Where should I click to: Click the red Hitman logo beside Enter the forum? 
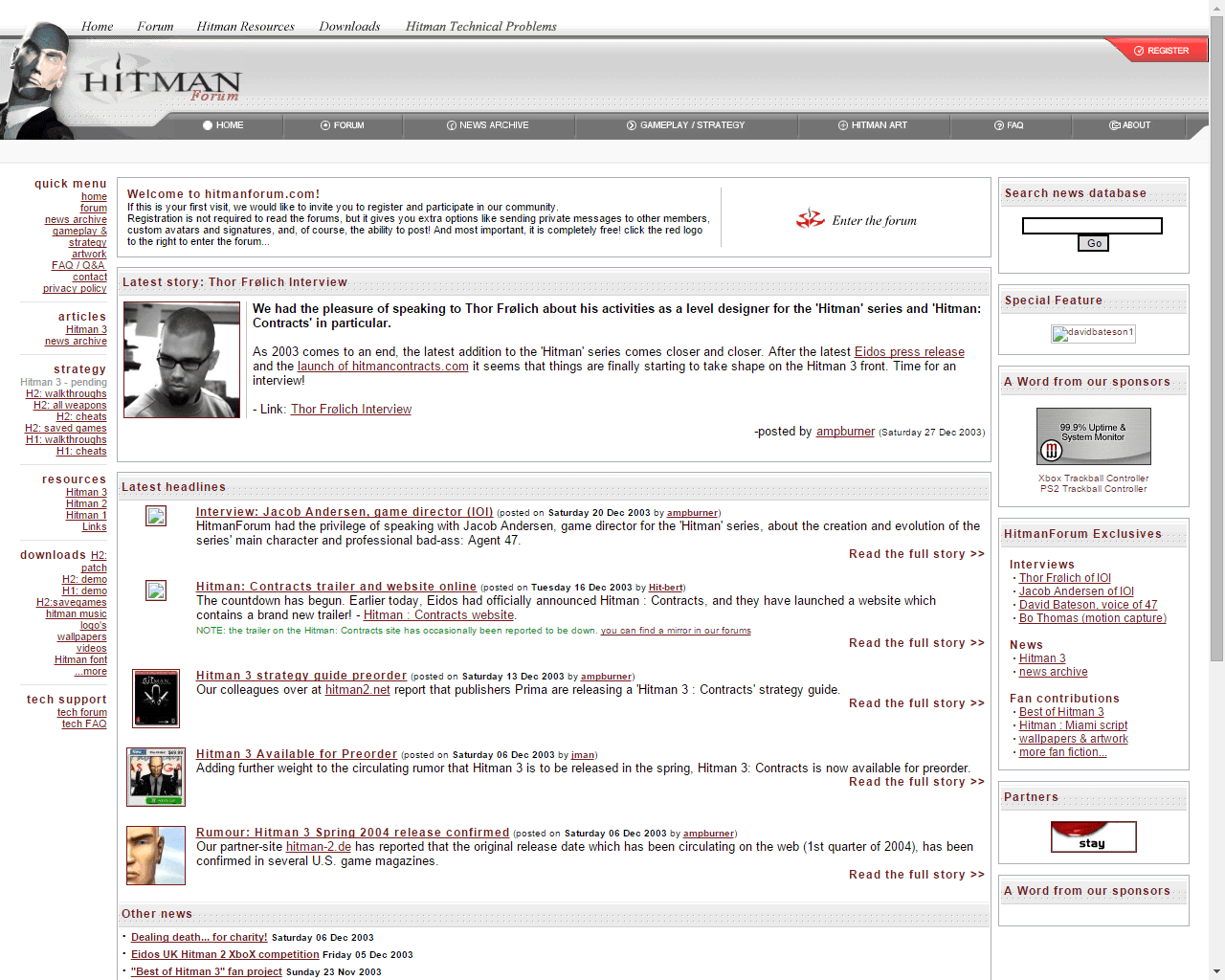(810, 219)
